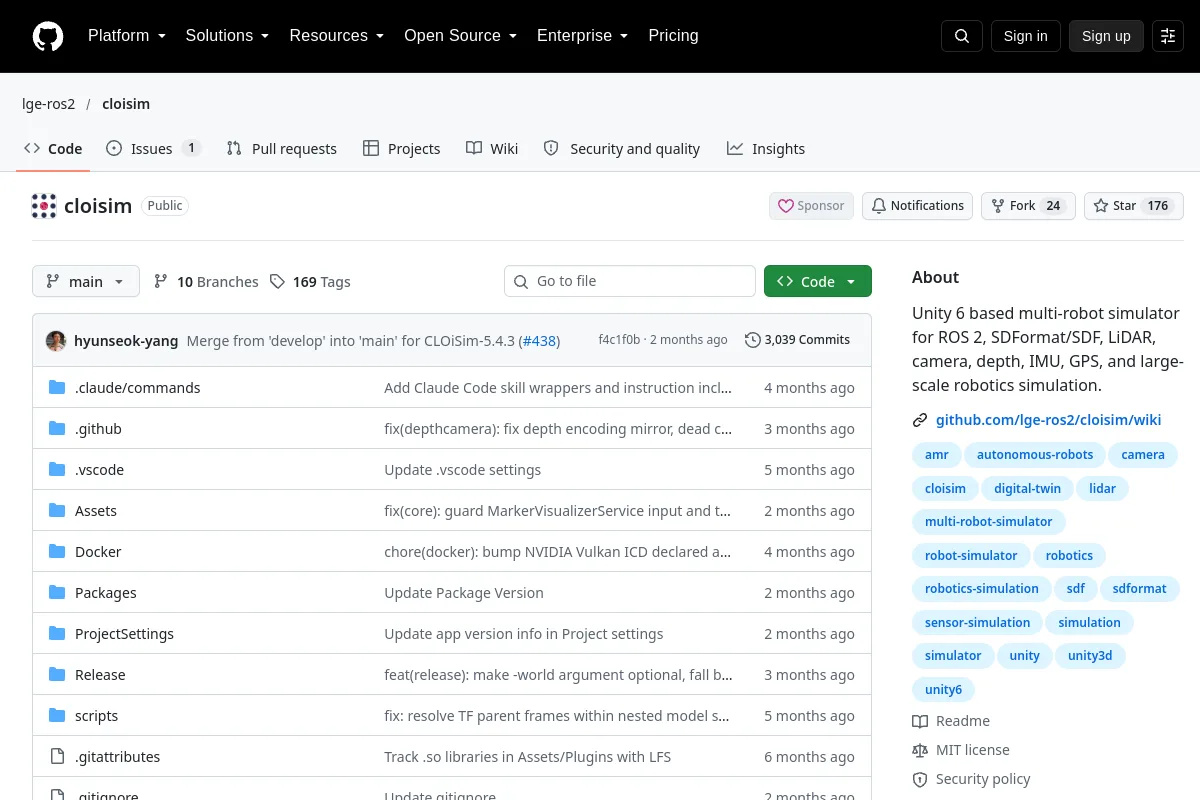Expand the Open Source menu

(x=460, y=36)
